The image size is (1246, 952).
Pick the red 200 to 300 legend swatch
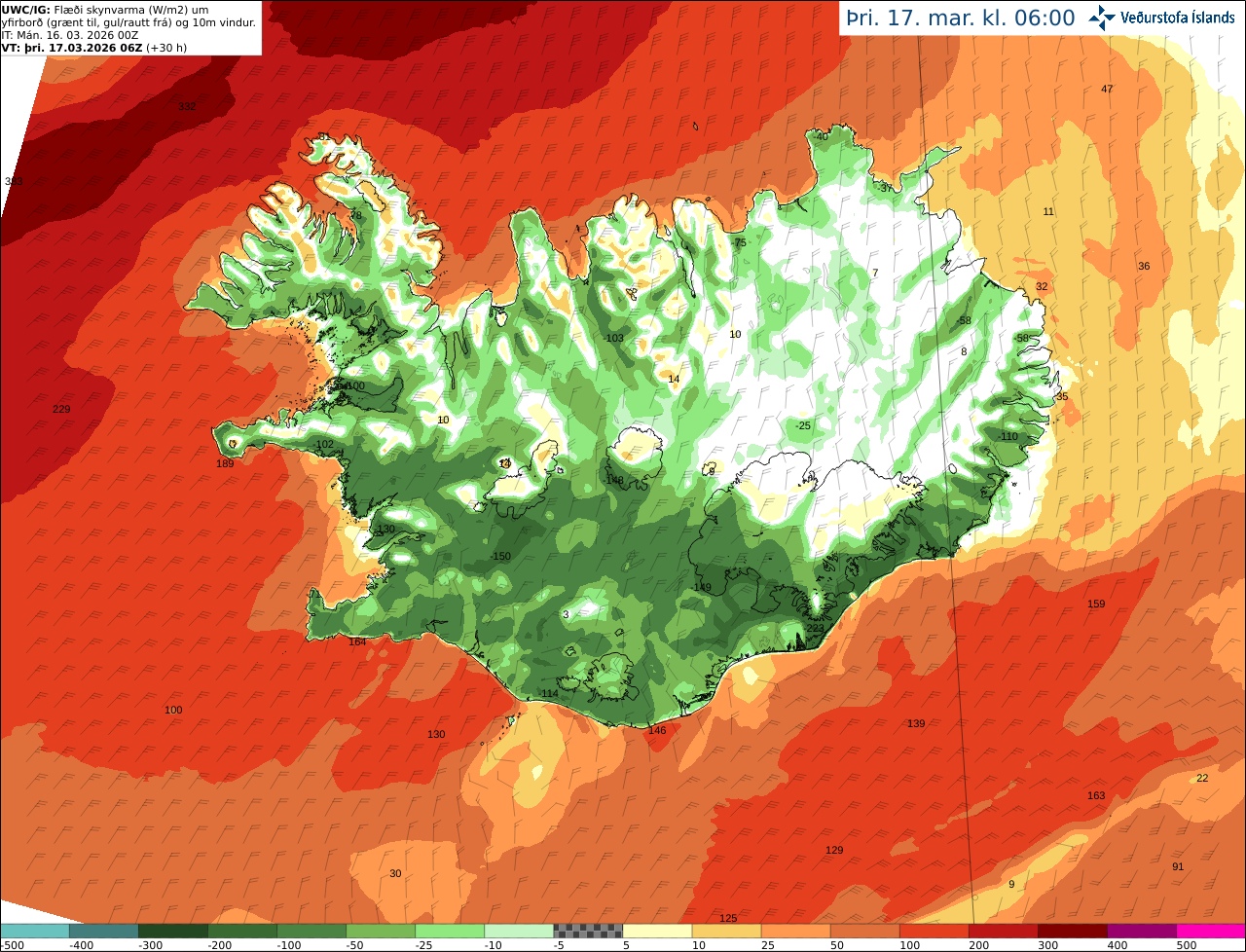1003,931
